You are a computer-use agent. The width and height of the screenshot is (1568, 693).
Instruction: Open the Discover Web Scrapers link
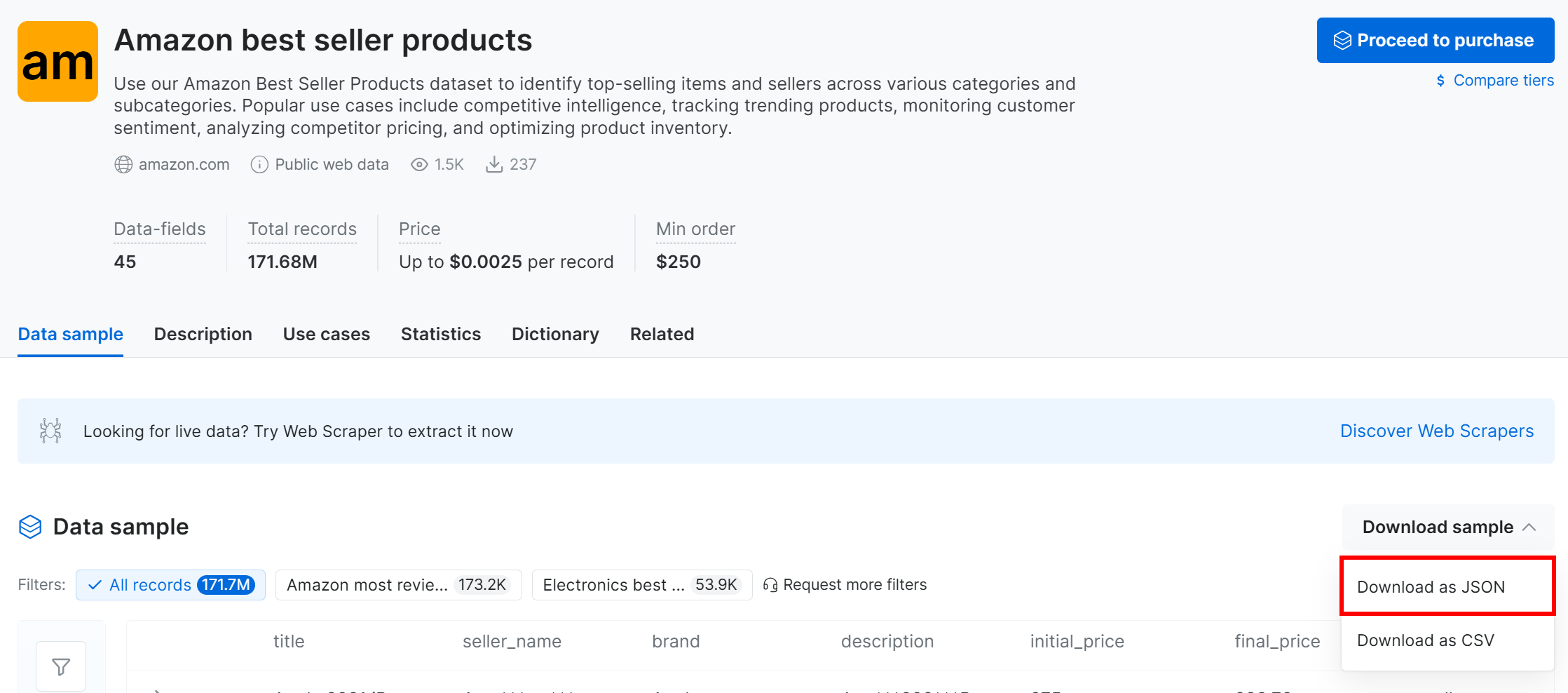tap(1436, 431)
